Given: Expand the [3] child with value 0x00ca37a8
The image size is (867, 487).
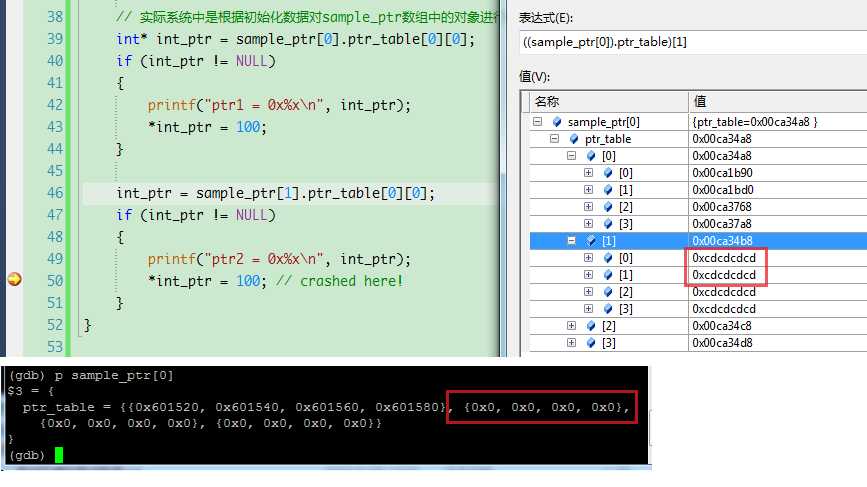Looking at the screenshot, I should click(588, 224).
